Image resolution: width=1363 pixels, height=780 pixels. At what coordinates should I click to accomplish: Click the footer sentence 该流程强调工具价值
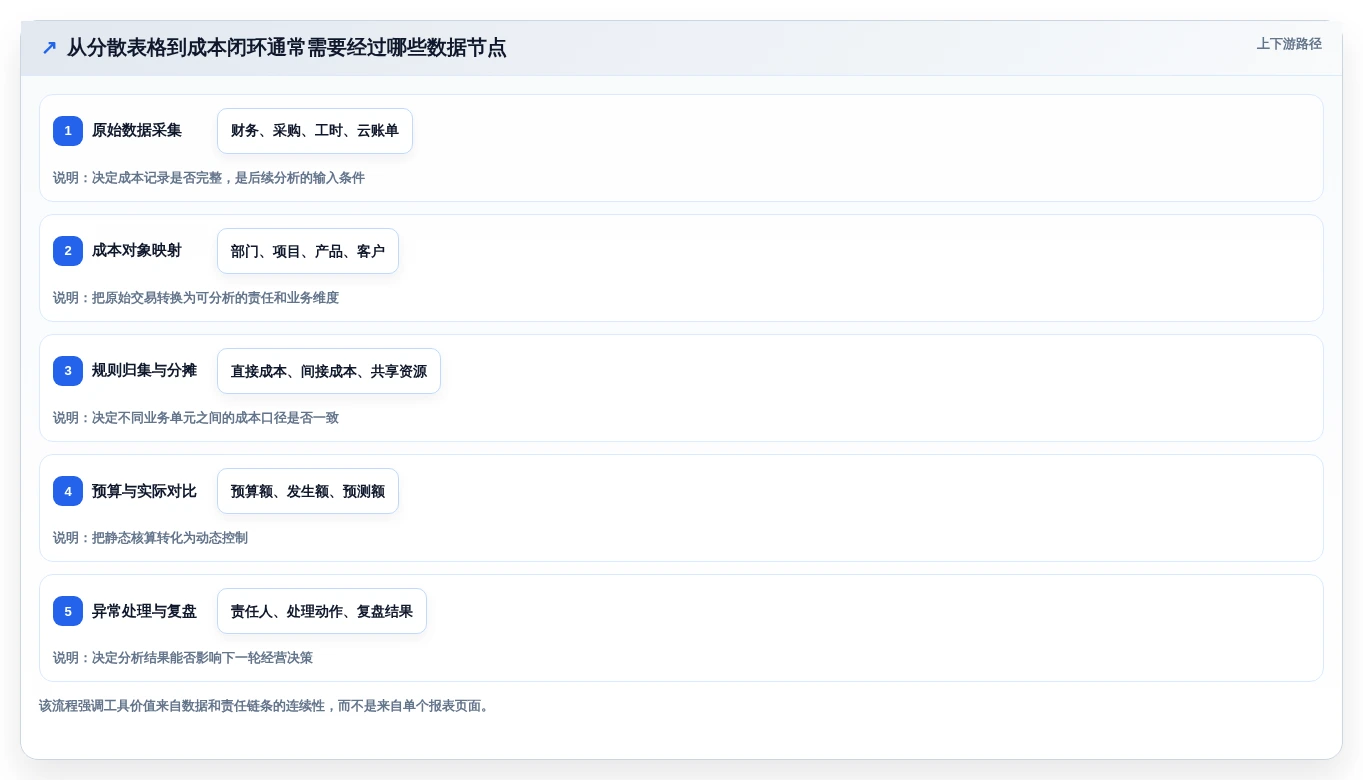pos(266,706)
